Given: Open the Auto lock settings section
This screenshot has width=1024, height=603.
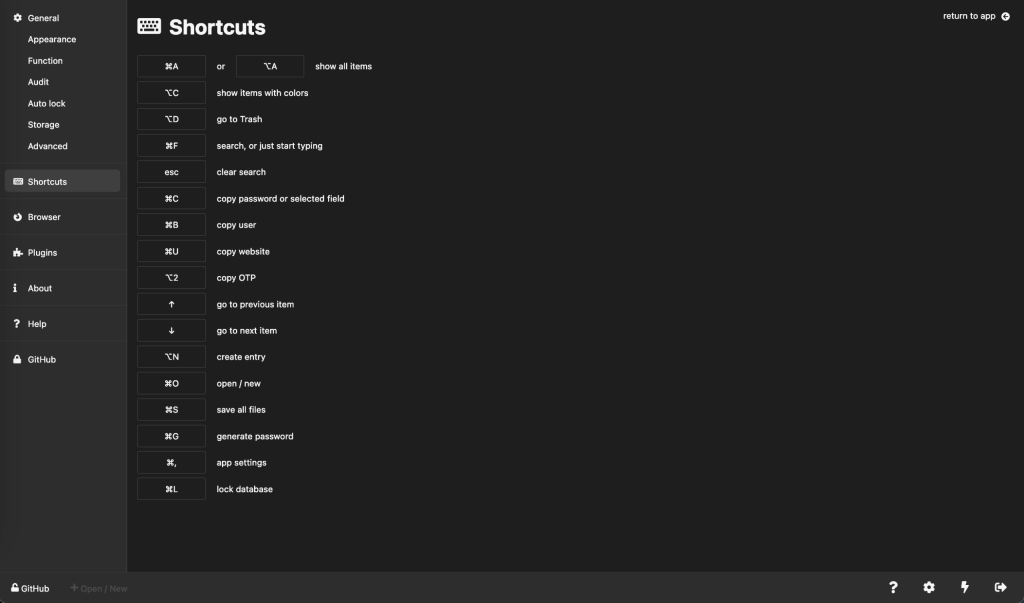Looking at the screenshot, I should tap(47, 103).
